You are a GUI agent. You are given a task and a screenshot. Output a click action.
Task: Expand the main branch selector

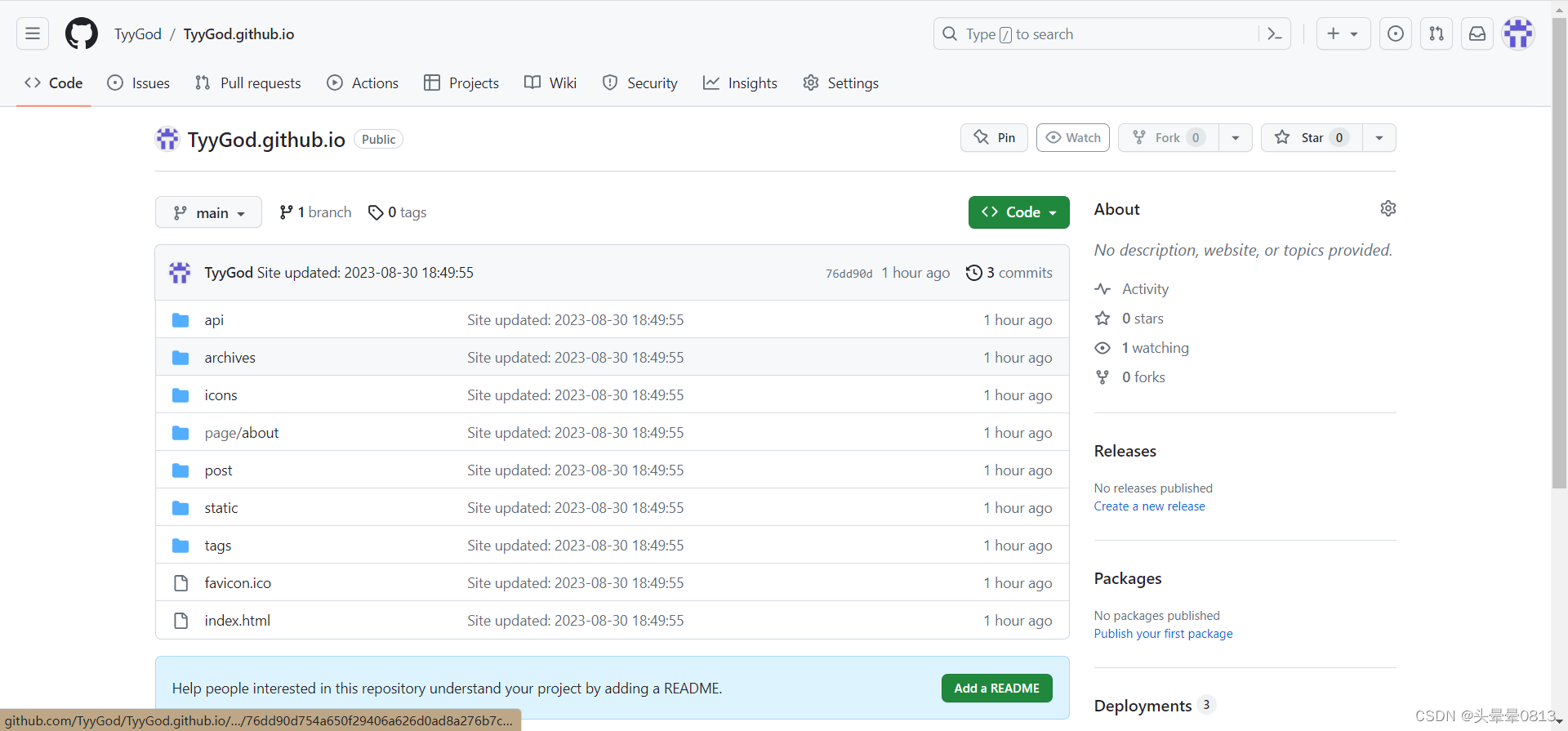[x=208, y=212]
